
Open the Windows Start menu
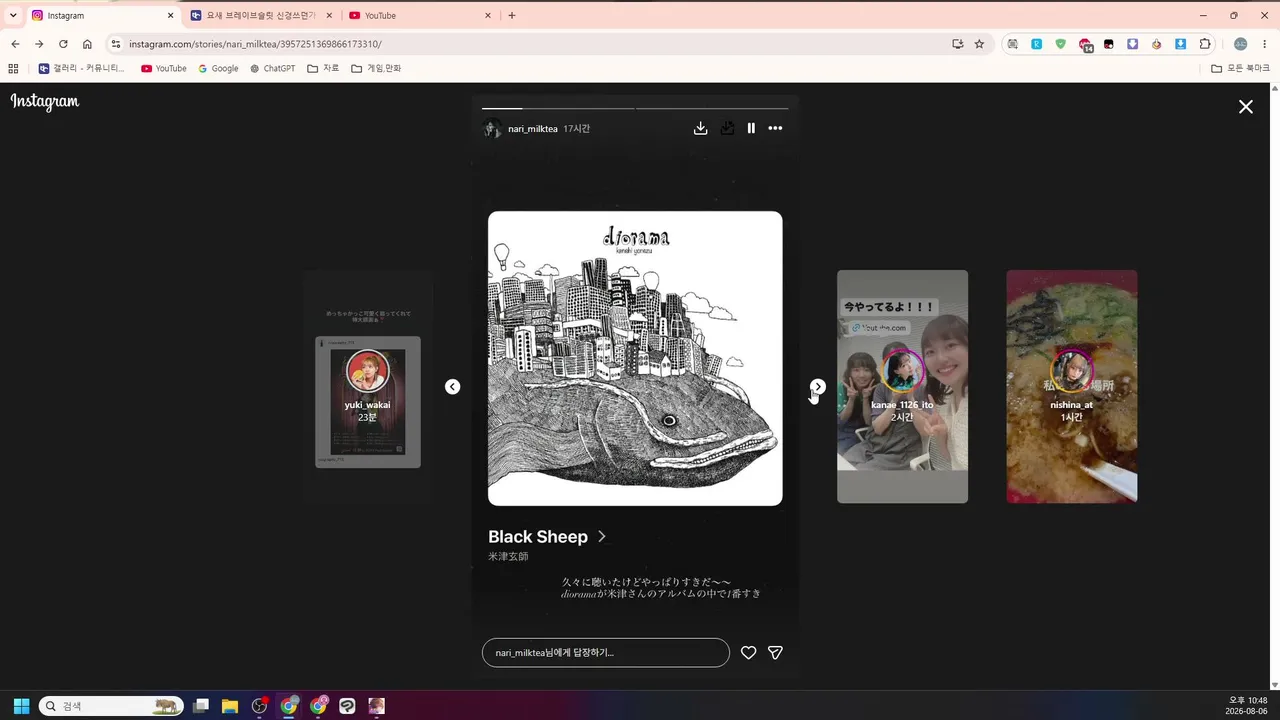point(21,706)
